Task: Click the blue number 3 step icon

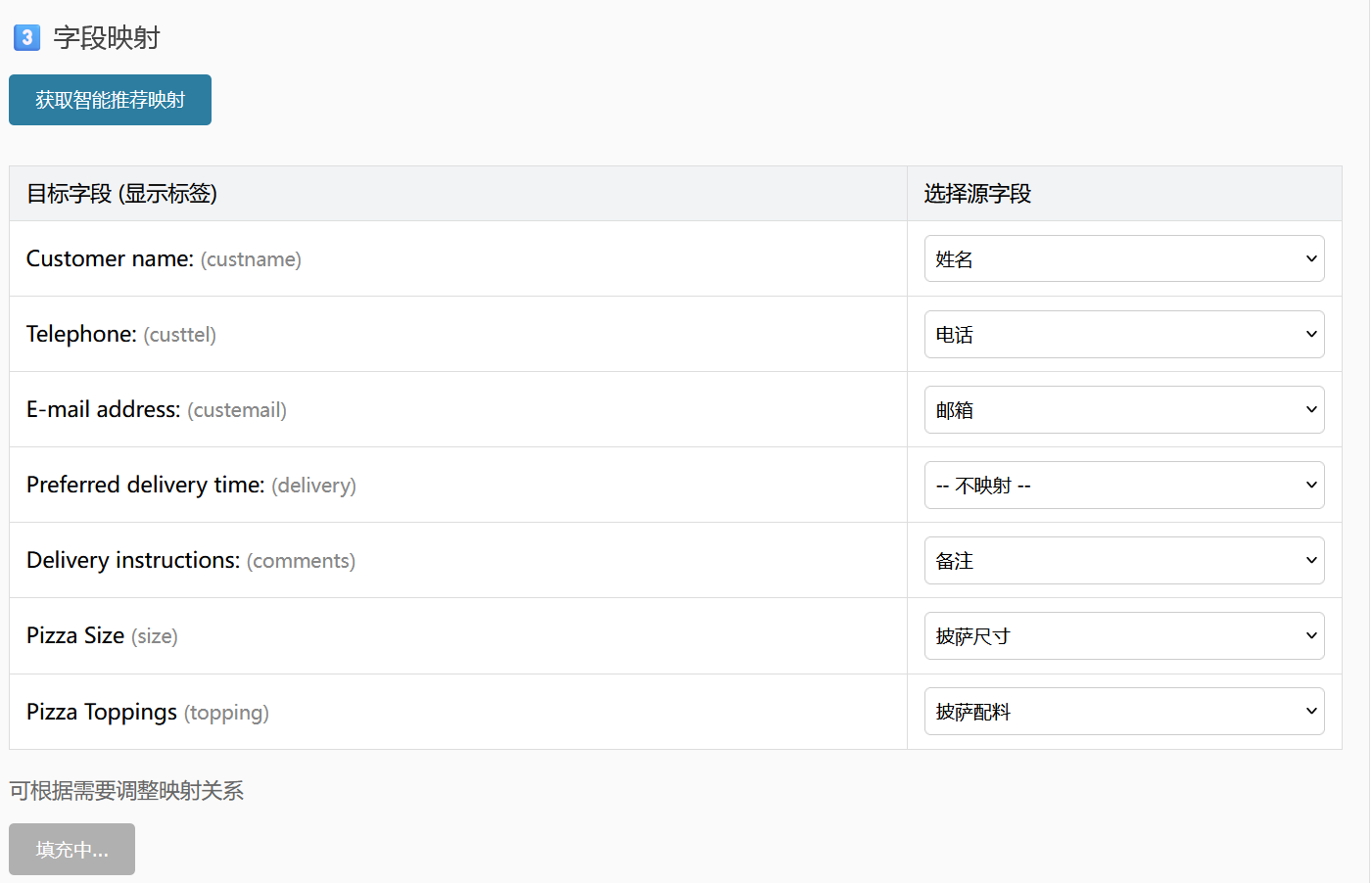Action: pyautogui.click(x=26, y=38)
